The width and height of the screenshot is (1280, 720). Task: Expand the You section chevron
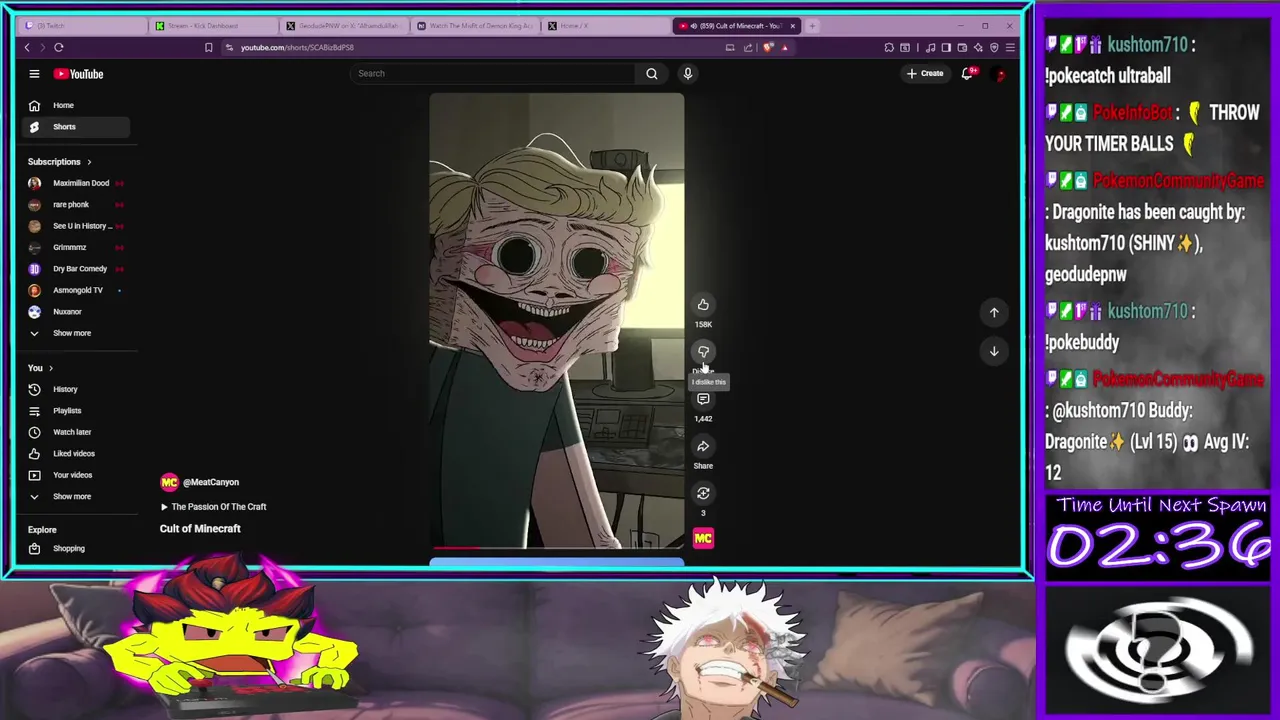[x=50, y=368]
